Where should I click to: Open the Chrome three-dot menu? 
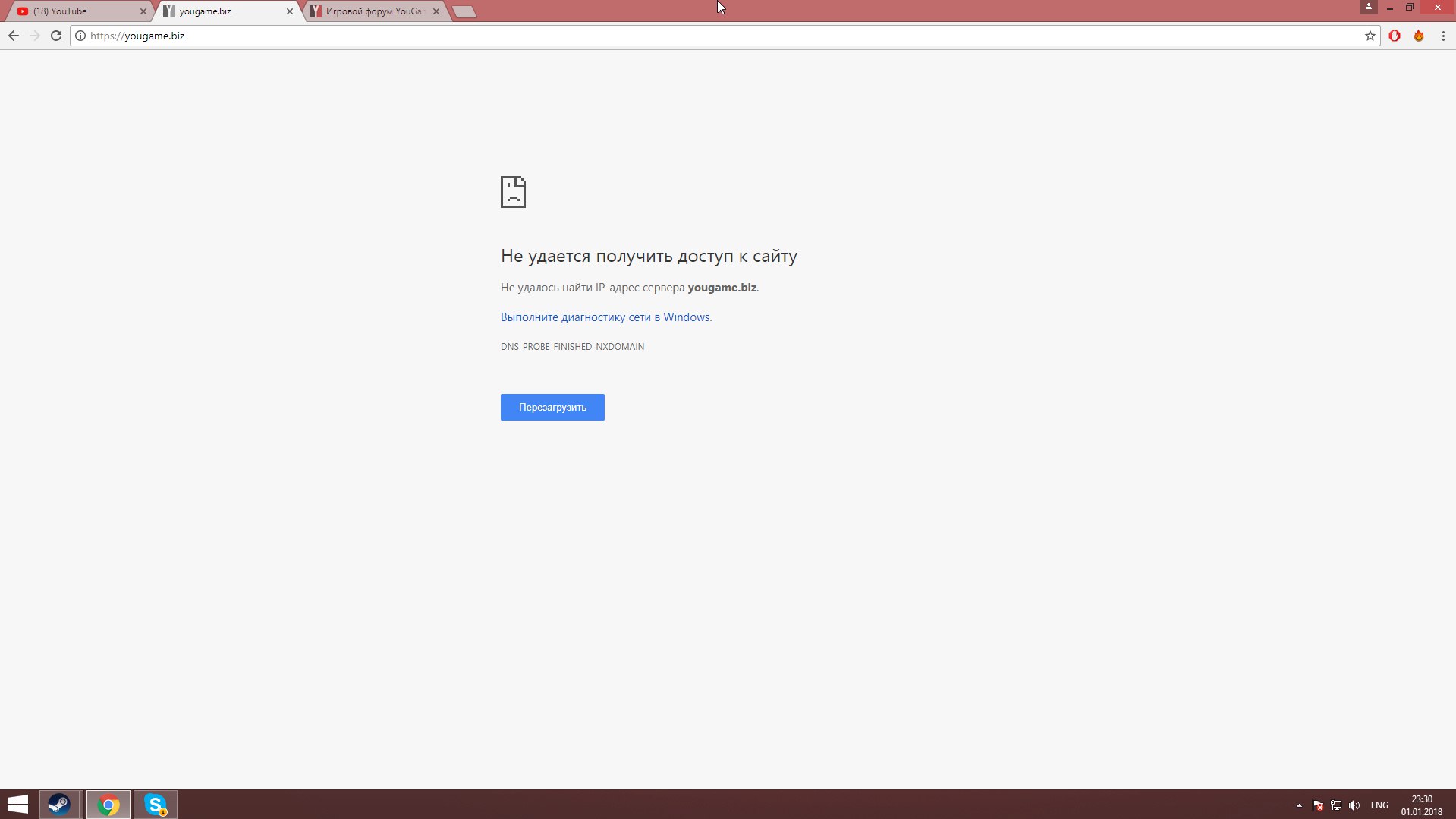pos(1443,36)
